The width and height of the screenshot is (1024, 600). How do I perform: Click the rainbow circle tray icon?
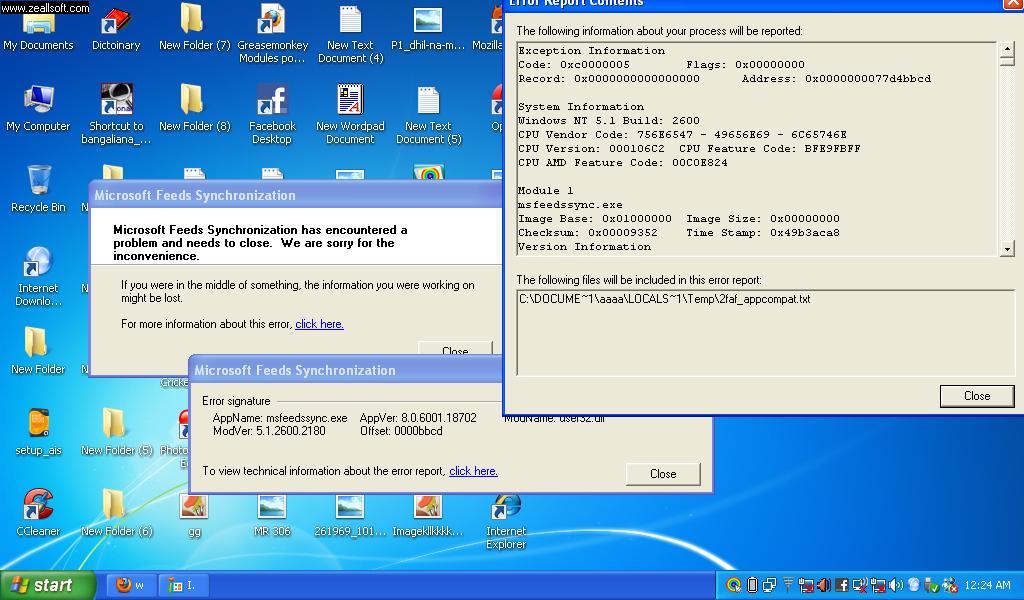pyautogui.click(x=733, y=585)
